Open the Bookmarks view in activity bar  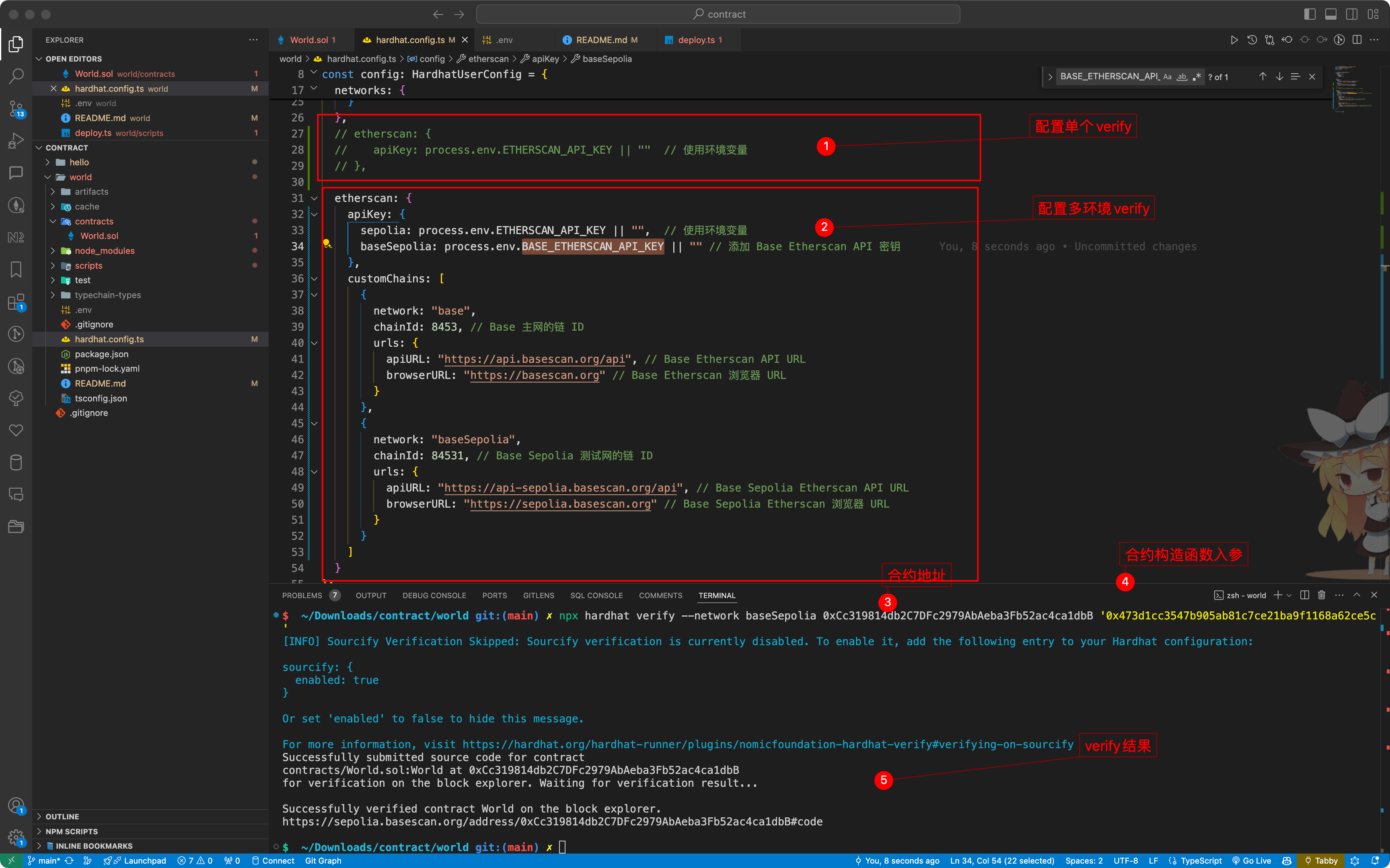tap(16, 270)
